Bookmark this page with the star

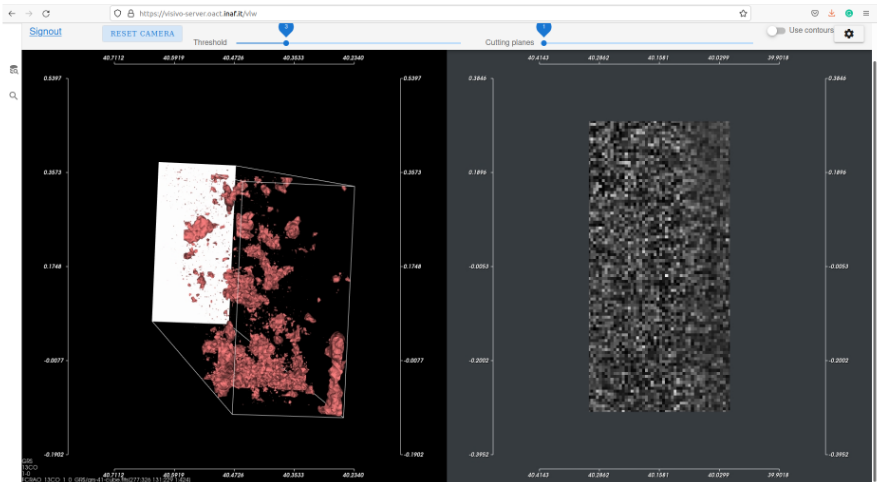click(x=743, y=13)
